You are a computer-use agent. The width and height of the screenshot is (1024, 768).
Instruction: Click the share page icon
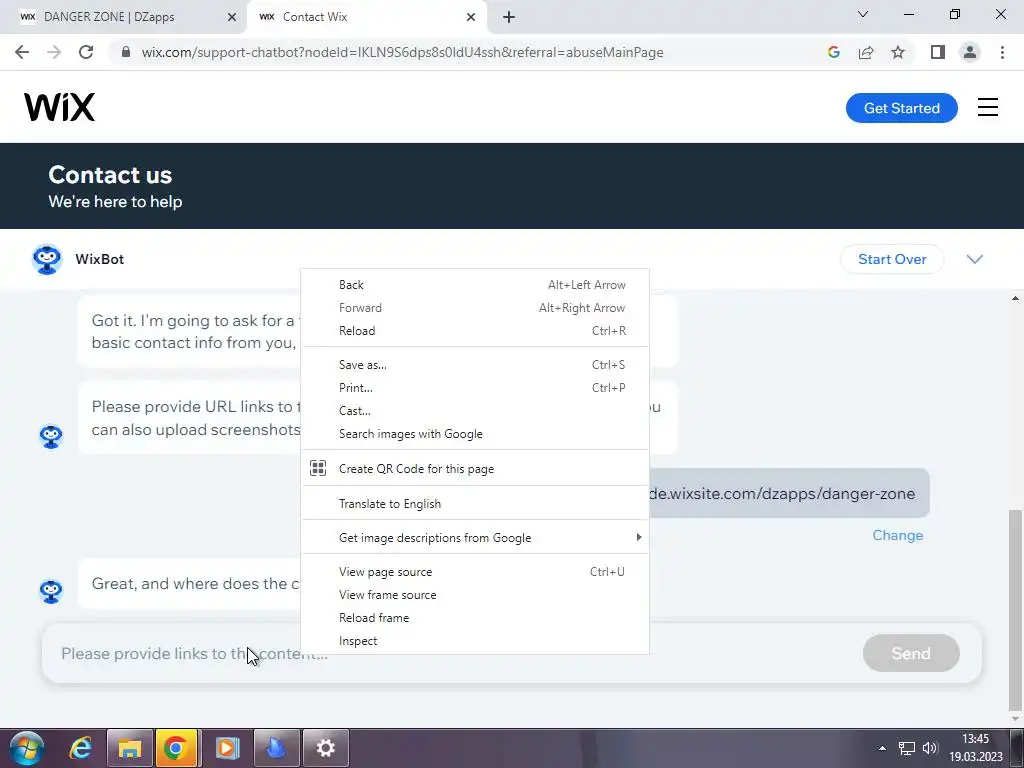(x=866, y=52)
